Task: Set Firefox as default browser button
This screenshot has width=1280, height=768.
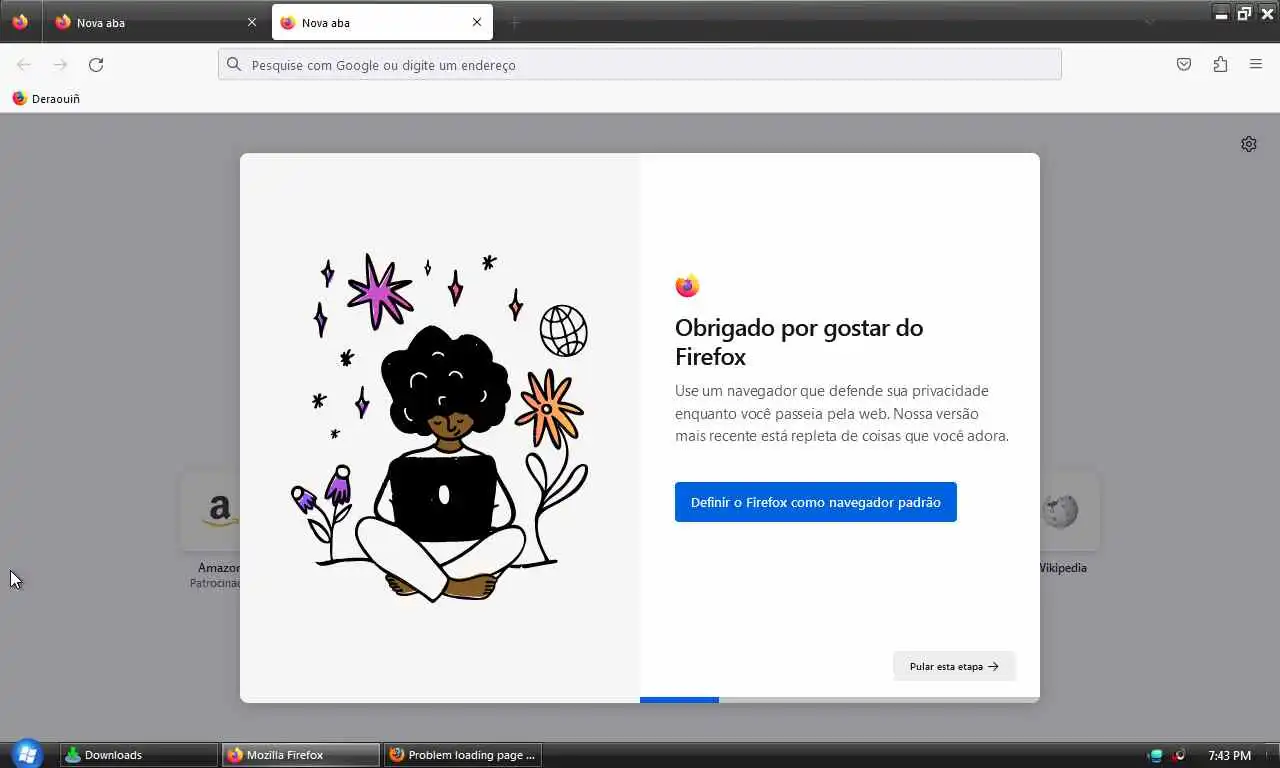Action: click(x=816, y=502)
